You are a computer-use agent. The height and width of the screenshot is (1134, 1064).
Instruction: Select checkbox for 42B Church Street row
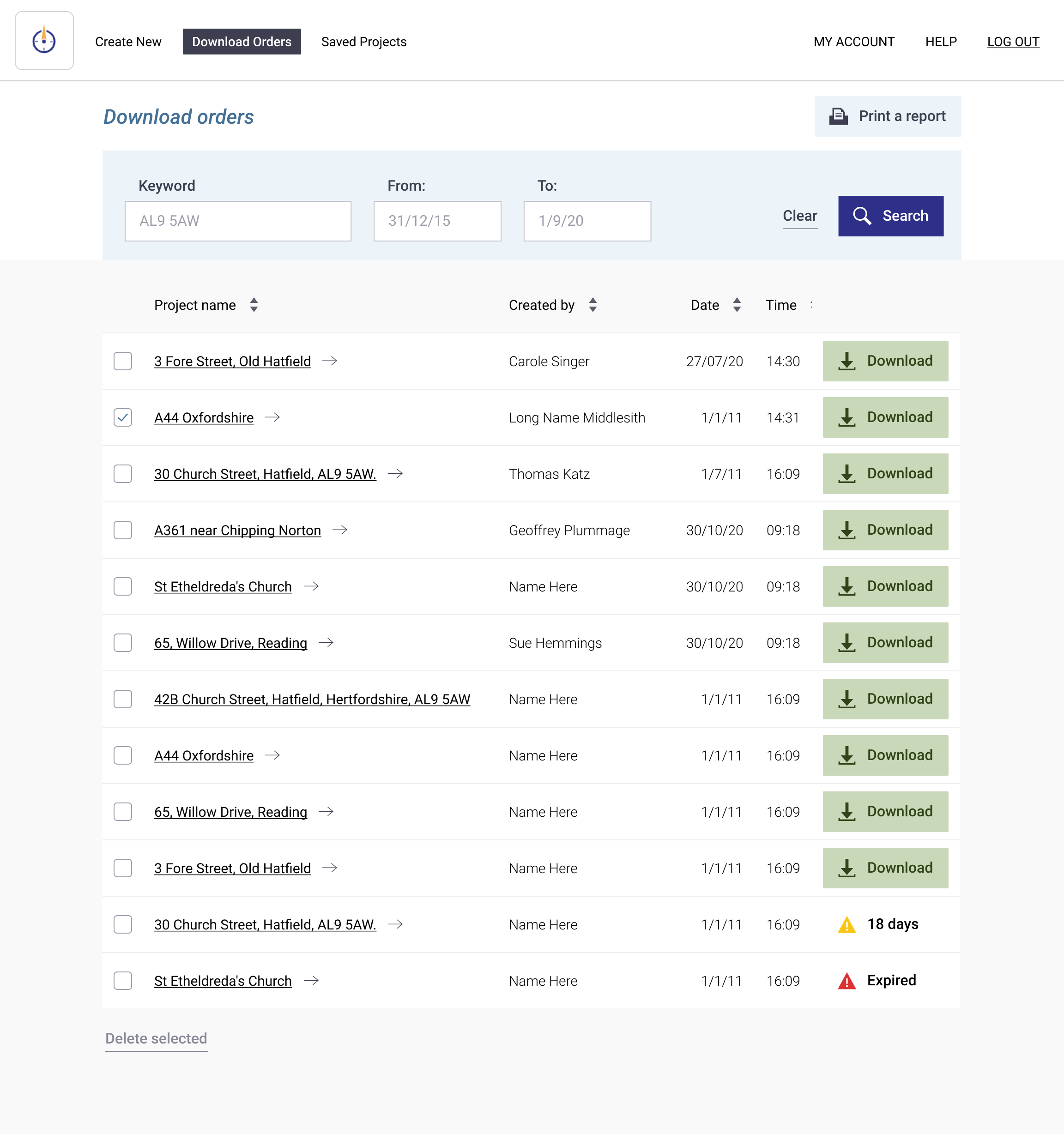123,700
